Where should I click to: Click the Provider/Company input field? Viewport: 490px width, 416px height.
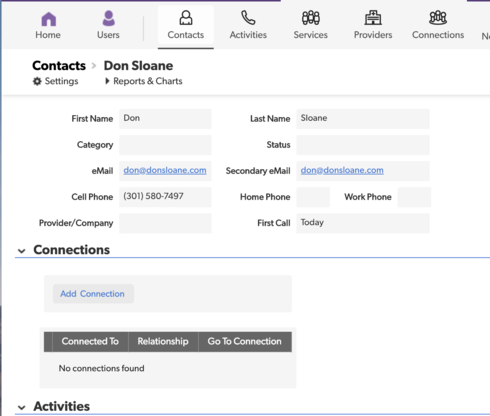click(x=165, y=223)
